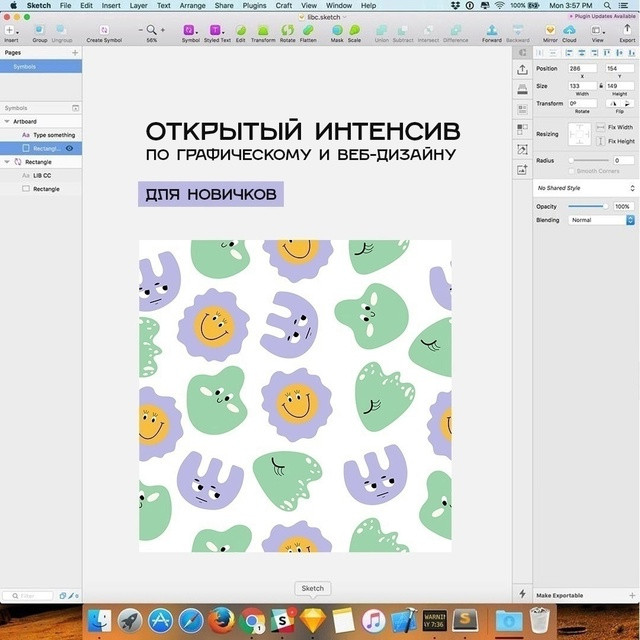The image size is (640, 640).
Task: Toggle the Fix Width resizing option
Action: [x=602, y=128]
